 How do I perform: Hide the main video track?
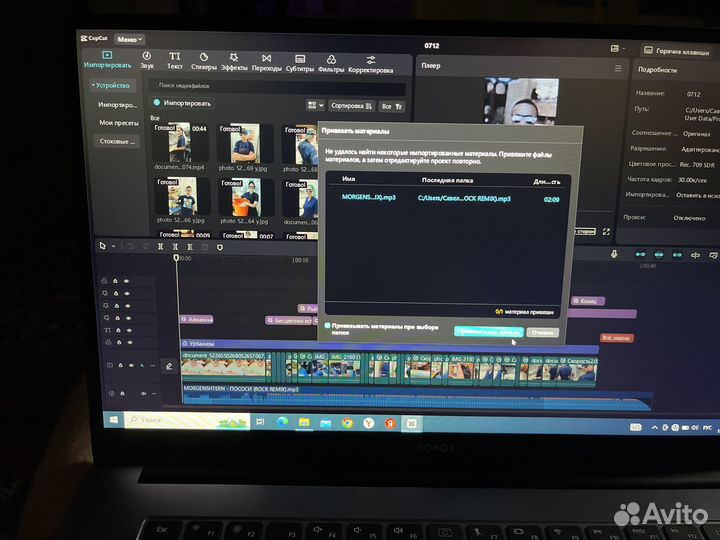(x=131, y=365)
